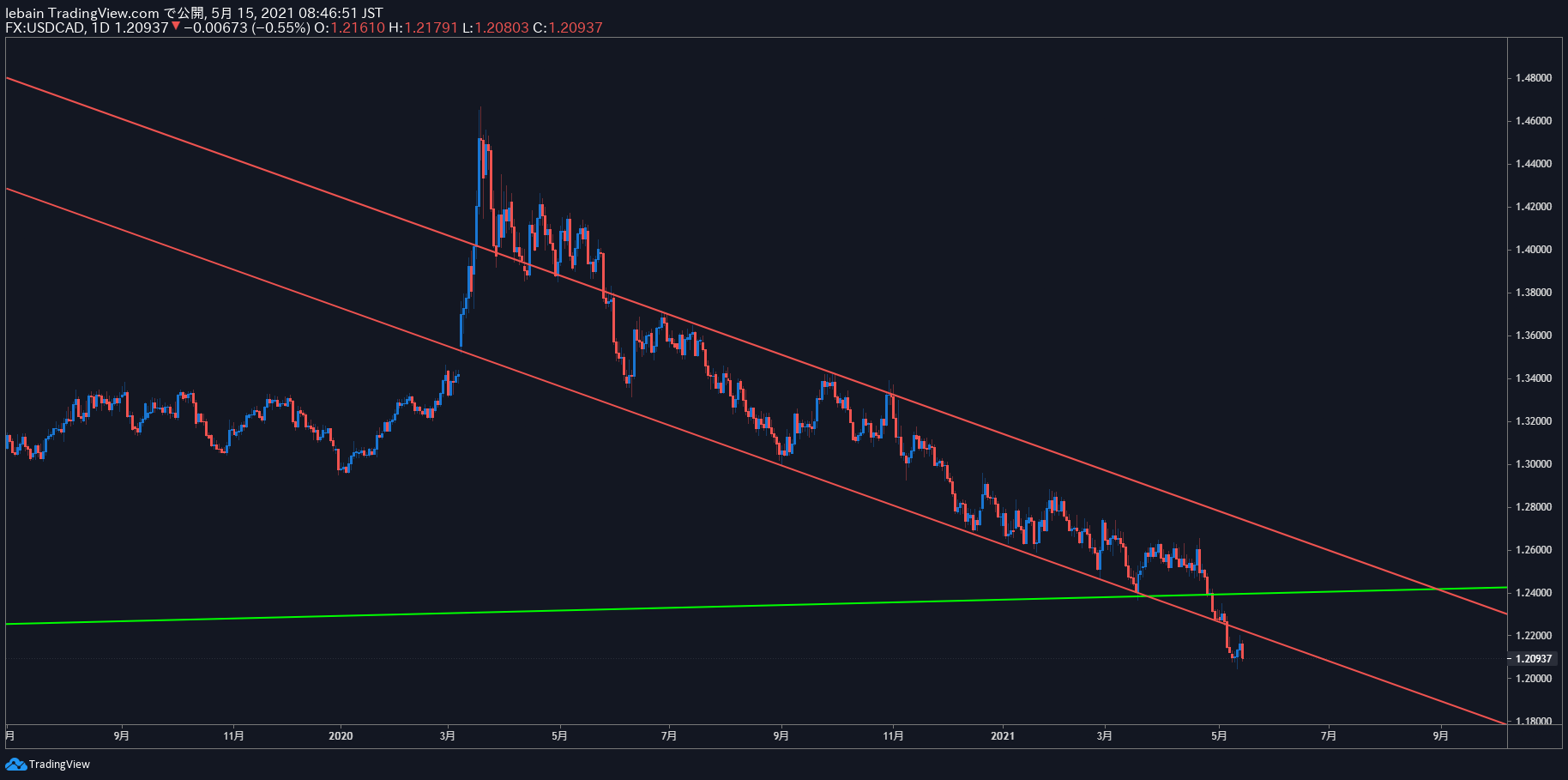Click the 11月 label just before 2021
The width and height of the screenshot is (1568, 780).
[893, 735]
